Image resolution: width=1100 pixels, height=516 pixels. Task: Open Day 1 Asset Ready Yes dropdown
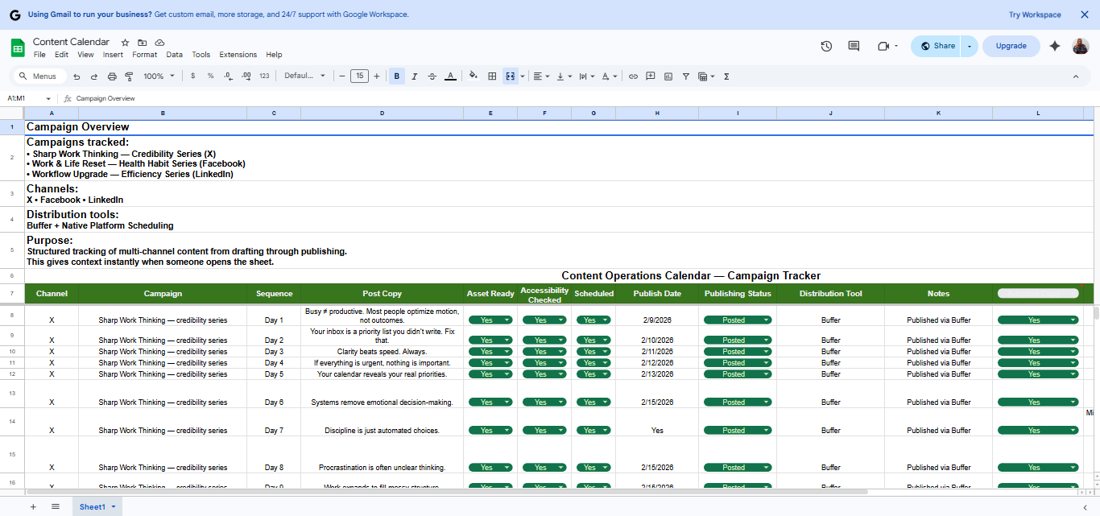(x=490, y=320)
